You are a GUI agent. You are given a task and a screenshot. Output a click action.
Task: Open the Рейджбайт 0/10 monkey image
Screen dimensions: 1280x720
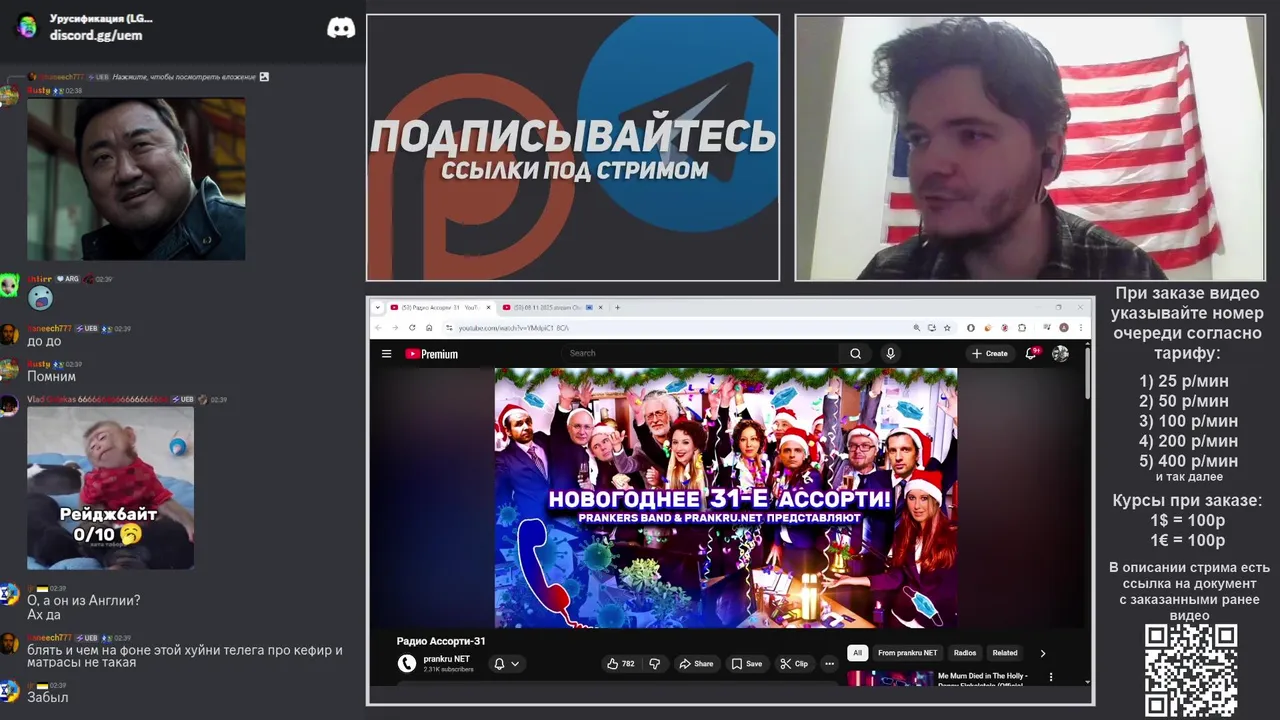click(x=110, y=488)
